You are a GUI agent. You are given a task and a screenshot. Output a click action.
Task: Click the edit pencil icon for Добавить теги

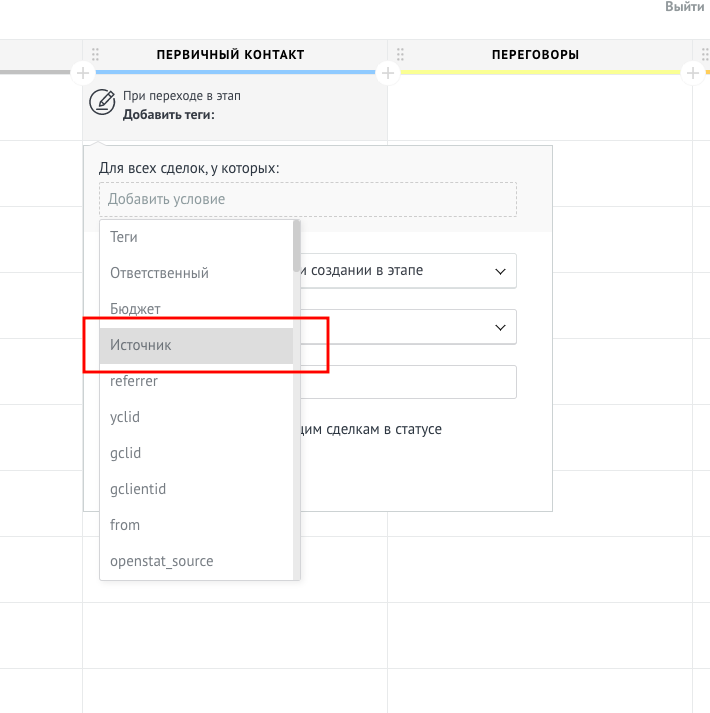pos(102,102)
